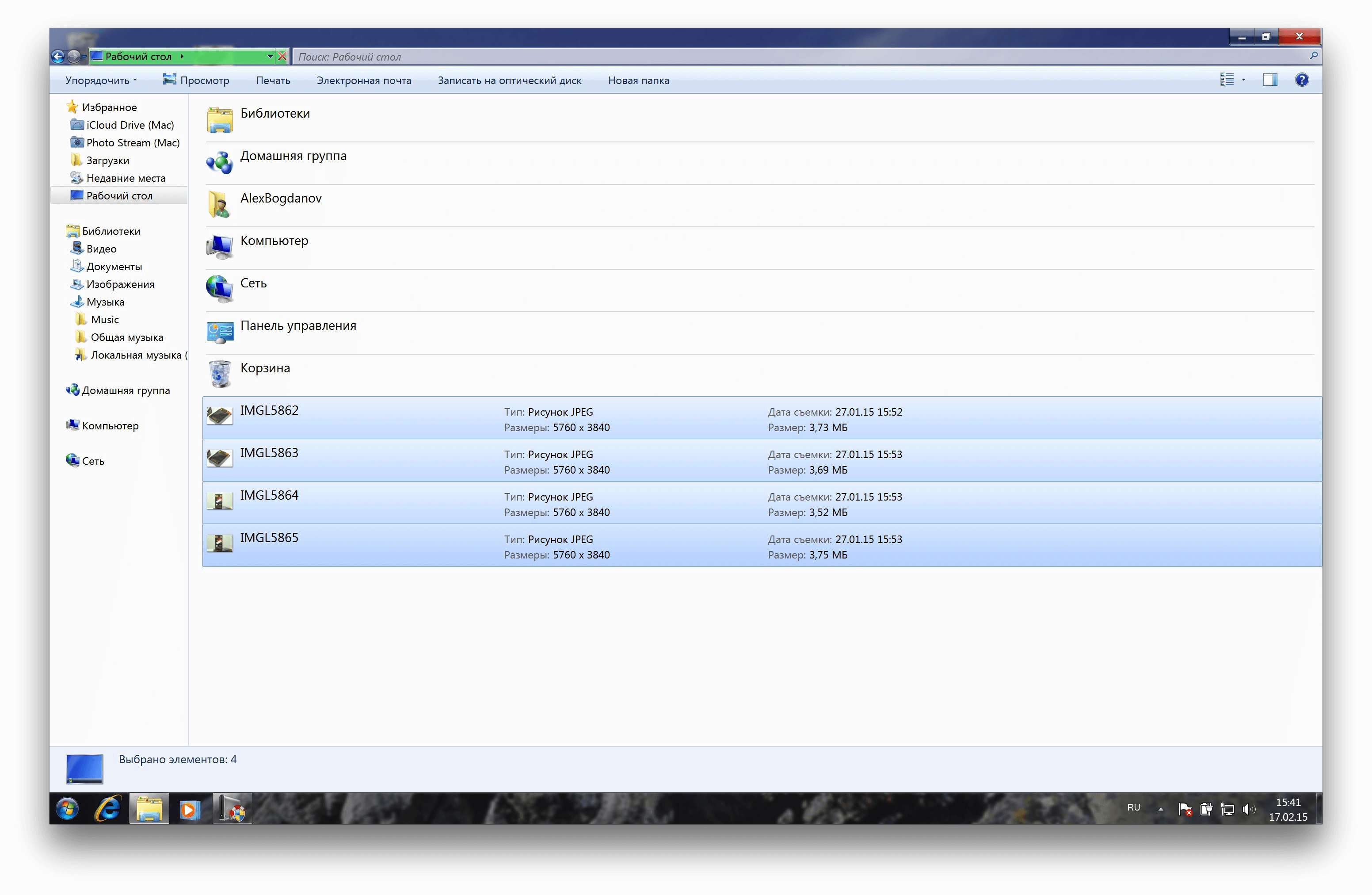Open Загрузки in the Избранное sidebar
1372x895 pixels.
pos(107,161)
